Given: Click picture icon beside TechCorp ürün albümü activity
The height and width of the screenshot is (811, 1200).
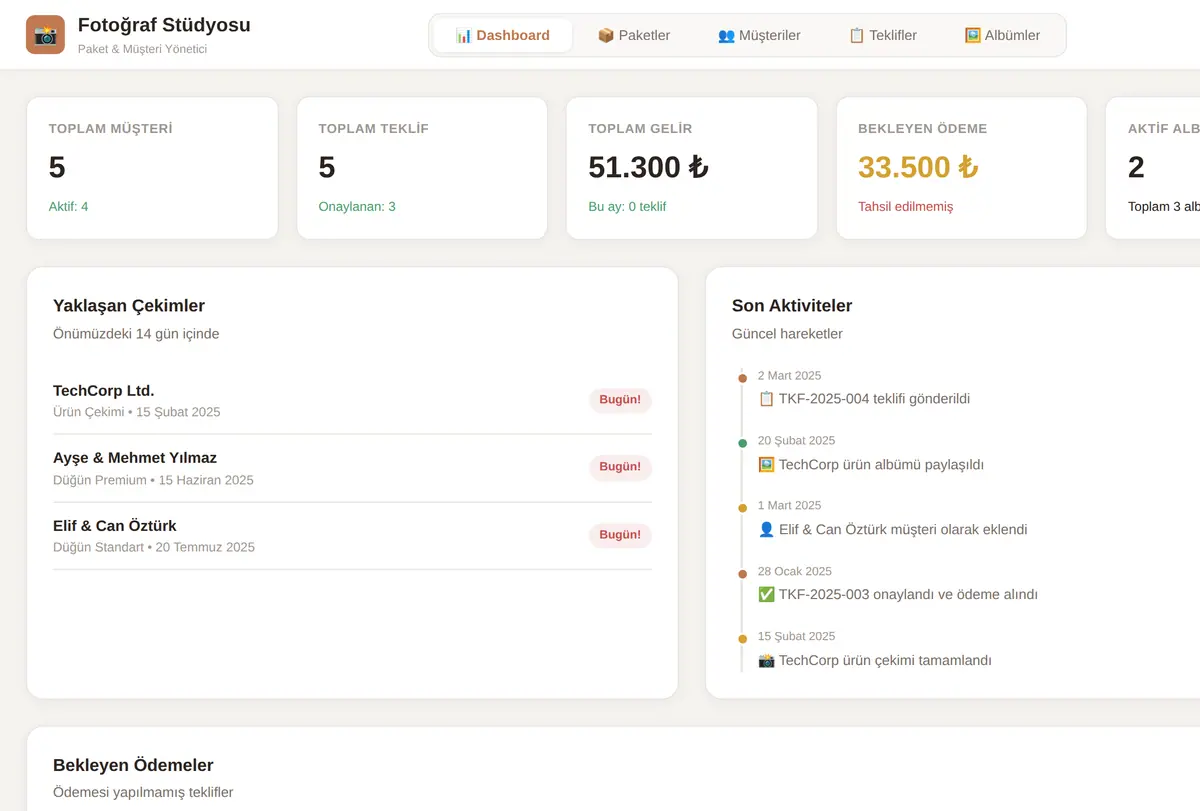Looking at the screenshot, I should point(766,465).
